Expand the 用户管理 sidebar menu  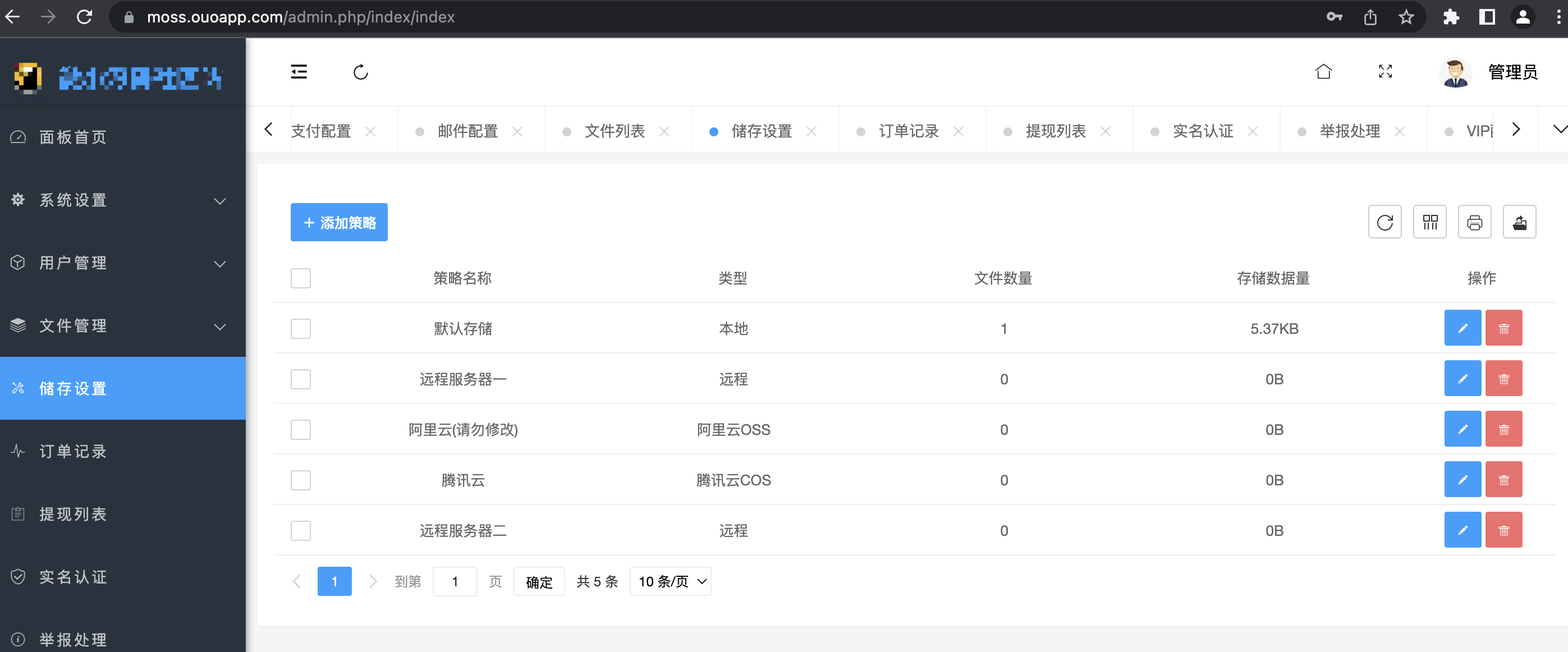122,263
